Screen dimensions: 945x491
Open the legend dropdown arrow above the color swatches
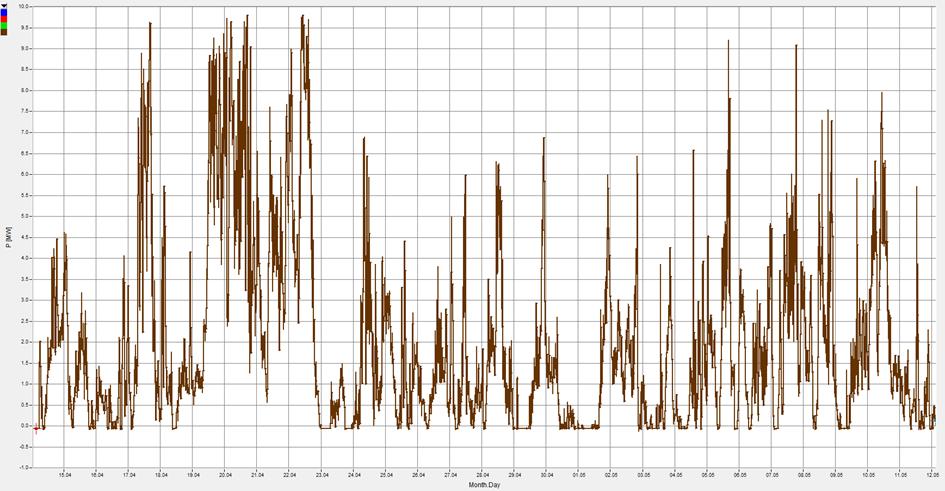[4, 5]
